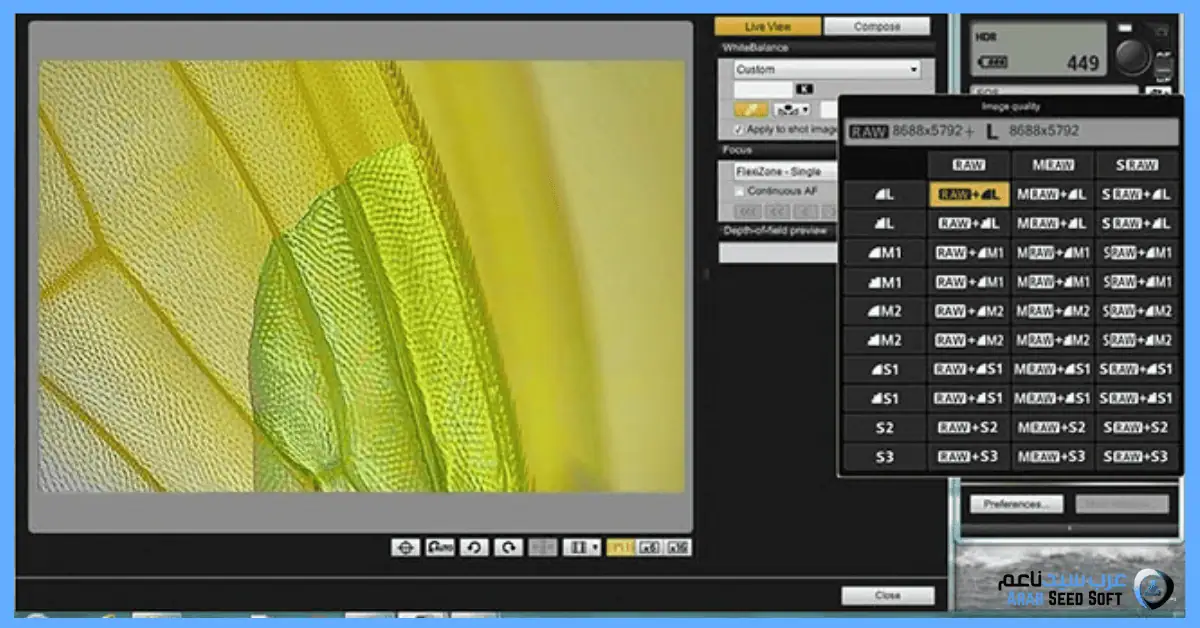Switch to the Compose tab

point(877,27)
